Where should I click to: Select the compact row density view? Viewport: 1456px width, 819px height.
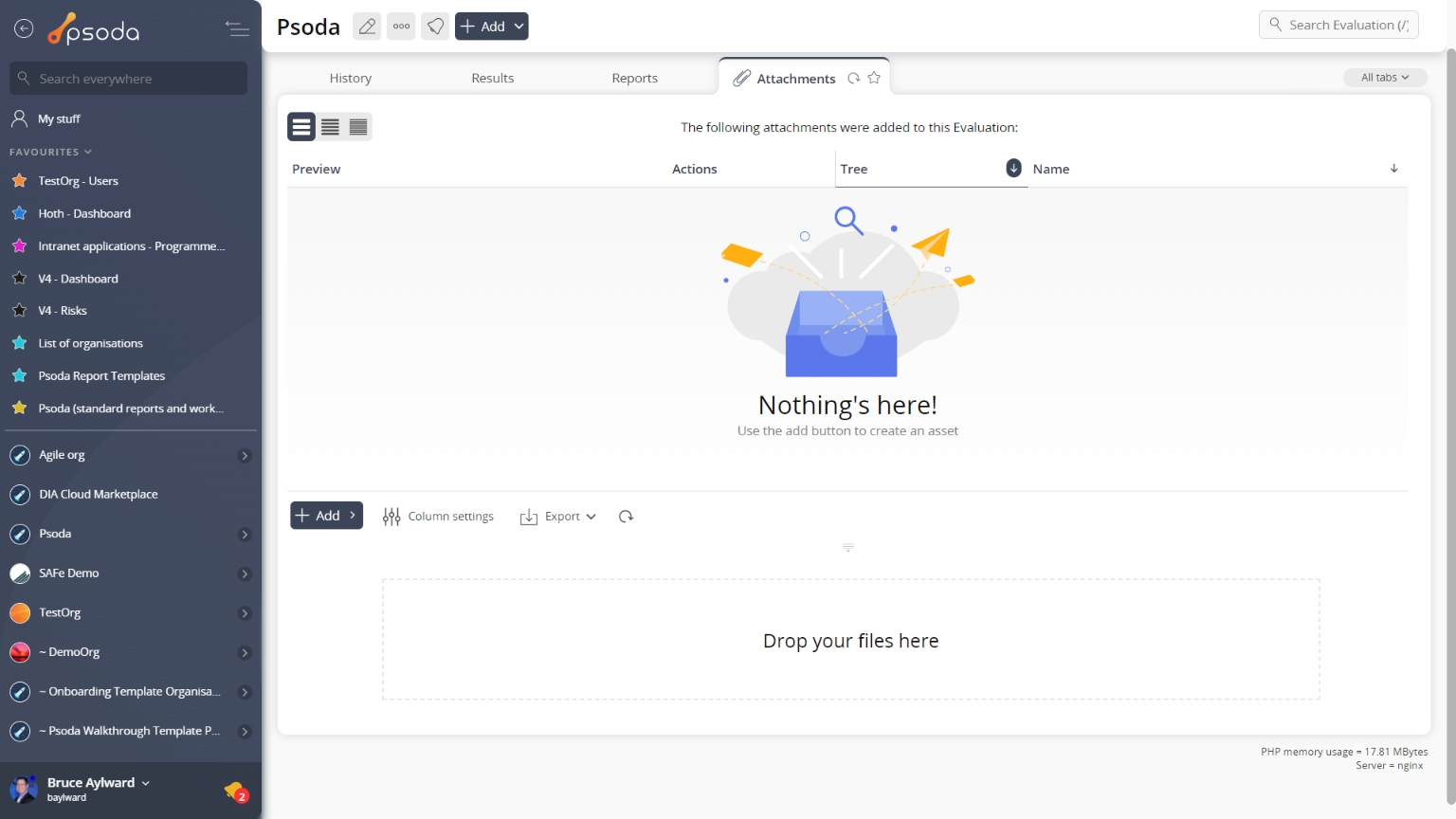point(358,127)
